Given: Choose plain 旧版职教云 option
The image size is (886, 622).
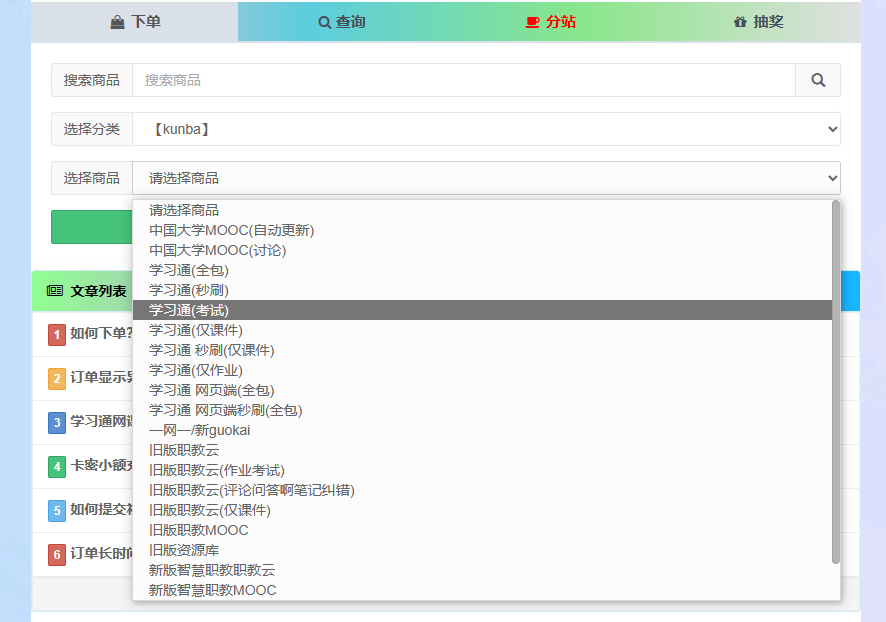Looking at the screenshot, I should tap(483, 450).
